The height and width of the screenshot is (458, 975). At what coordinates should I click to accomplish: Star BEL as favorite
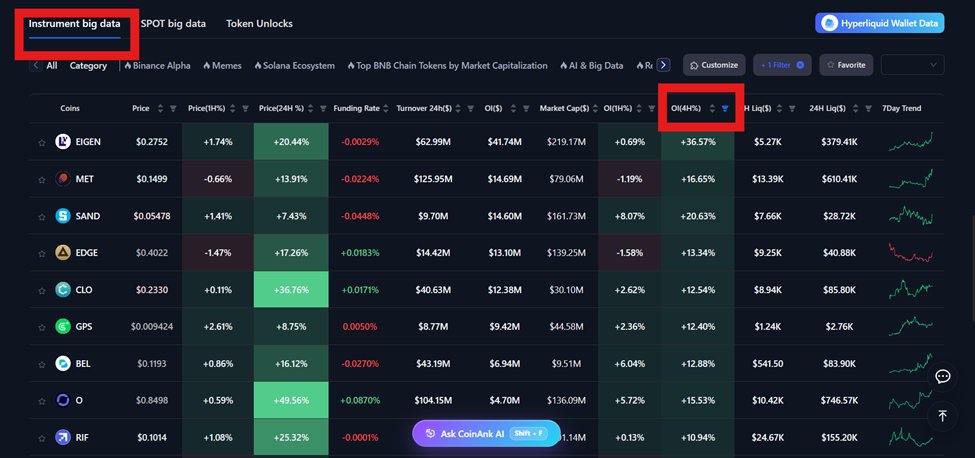[42, 364]
